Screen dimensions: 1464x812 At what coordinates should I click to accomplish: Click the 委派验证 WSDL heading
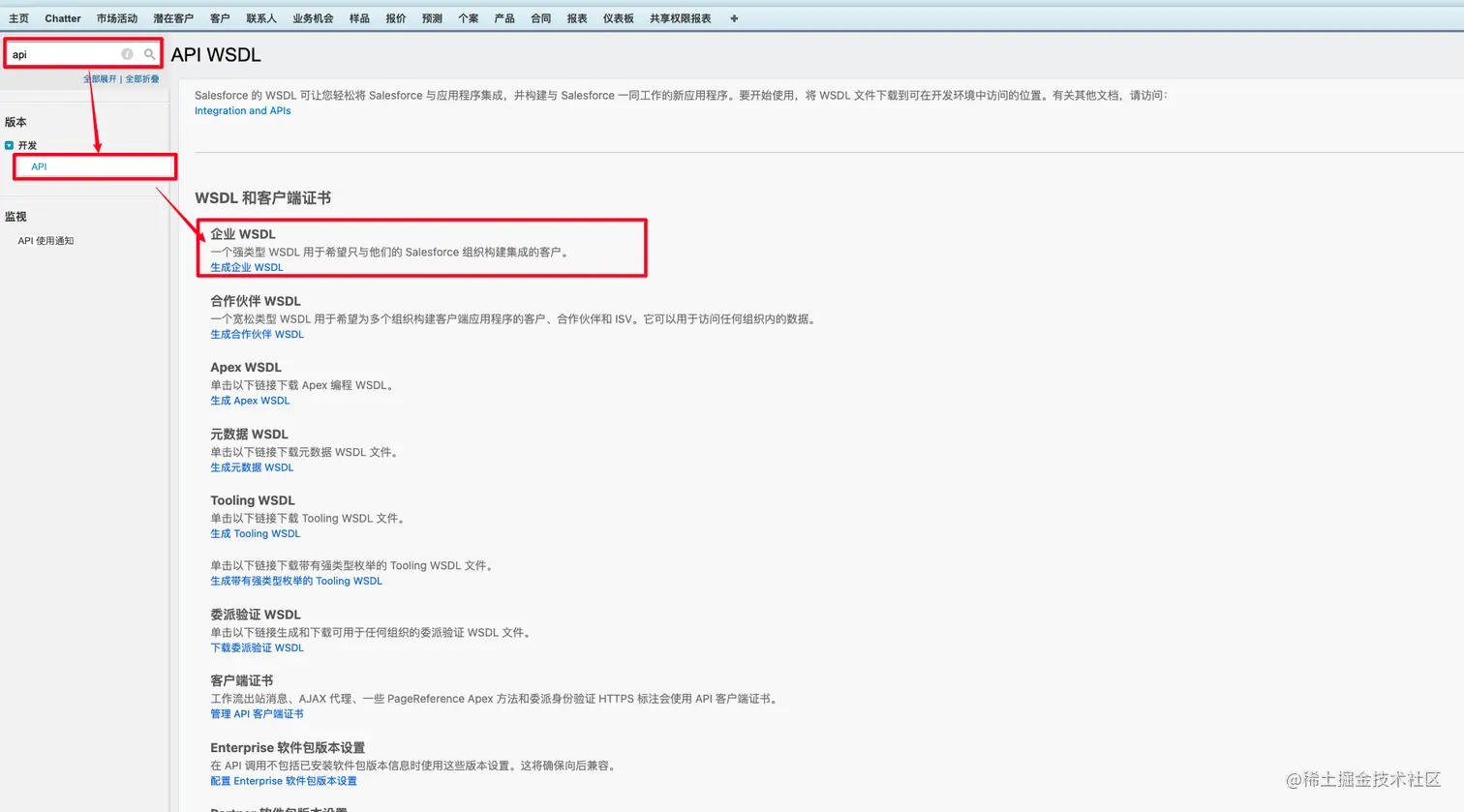[x=256, y=615]
